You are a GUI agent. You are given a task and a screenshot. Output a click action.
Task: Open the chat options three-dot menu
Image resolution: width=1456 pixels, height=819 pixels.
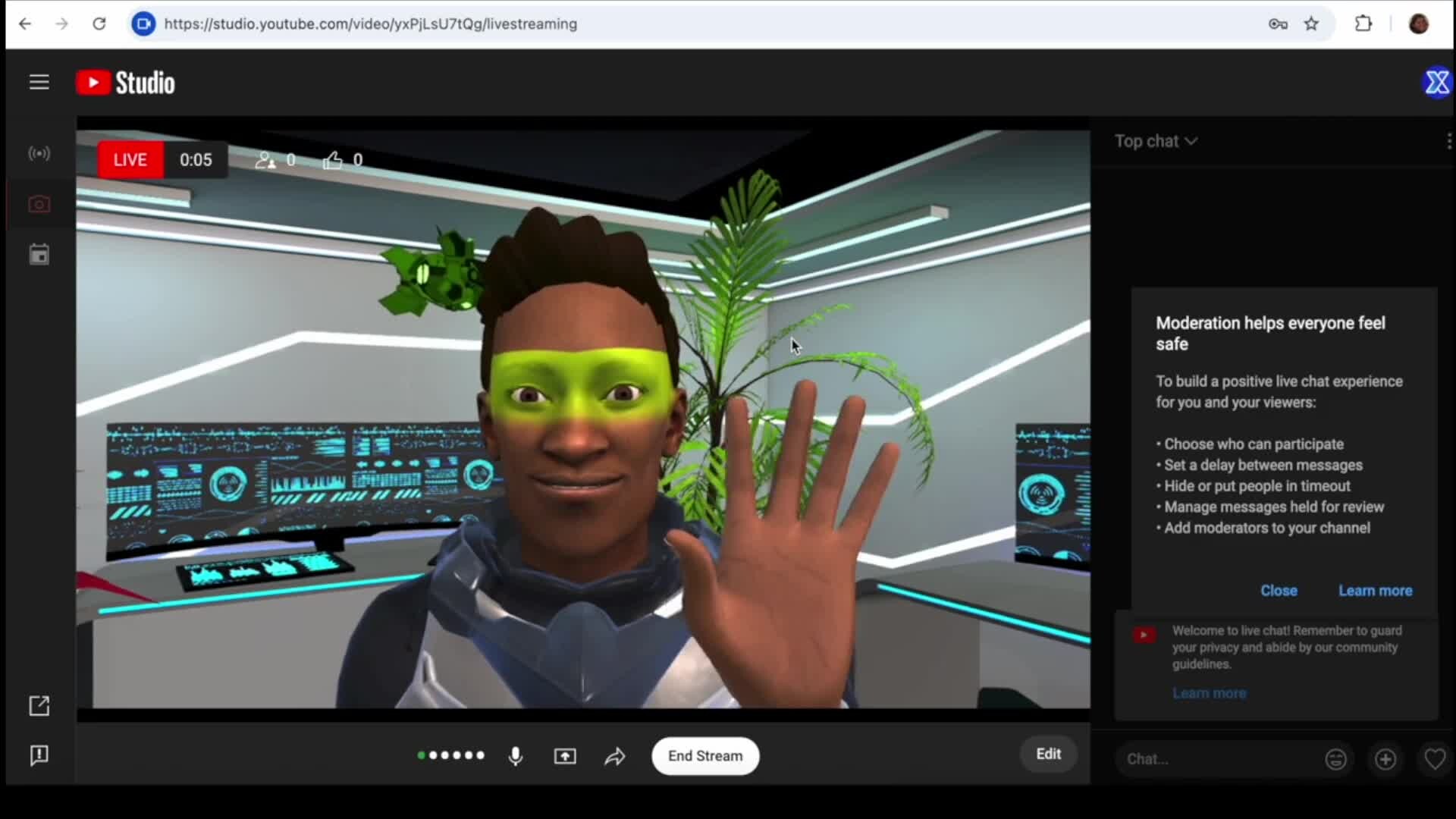pos(1448,141)
